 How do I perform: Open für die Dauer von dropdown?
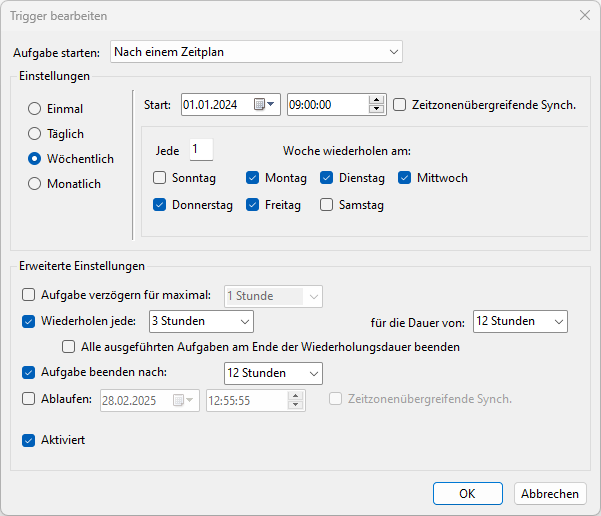[x=520, y=321]
